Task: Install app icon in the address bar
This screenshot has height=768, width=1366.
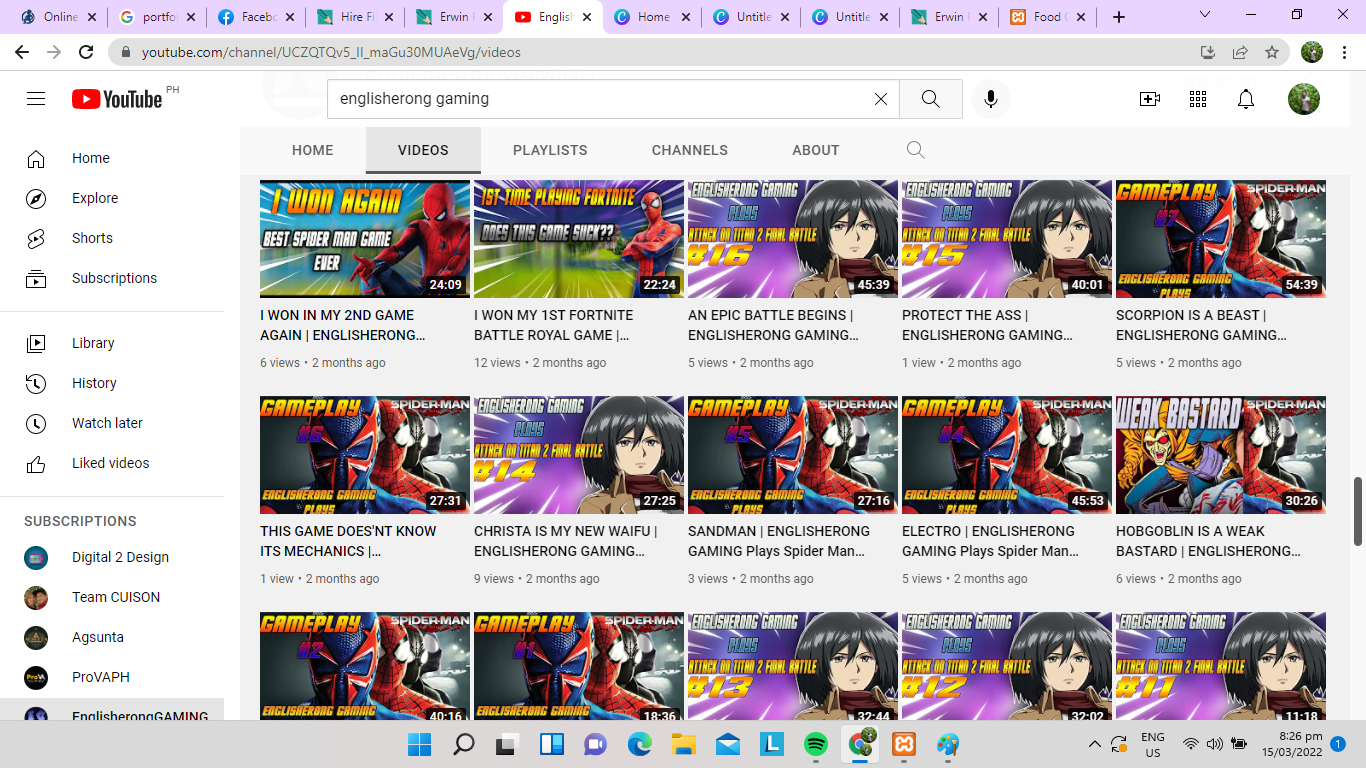Action: point(1208,52)
